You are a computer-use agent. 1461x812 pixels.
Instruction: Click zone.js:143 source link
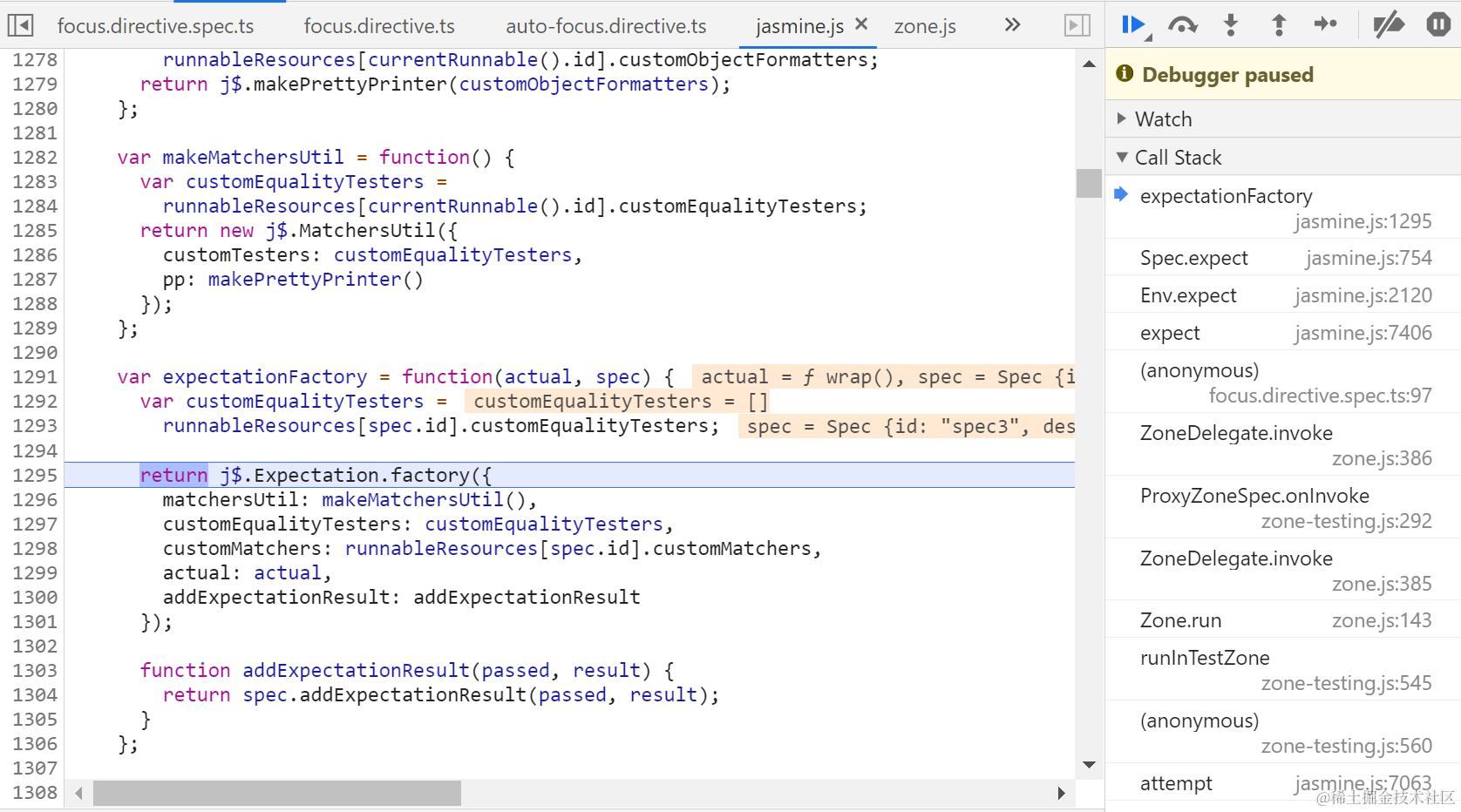(1382, 620)
